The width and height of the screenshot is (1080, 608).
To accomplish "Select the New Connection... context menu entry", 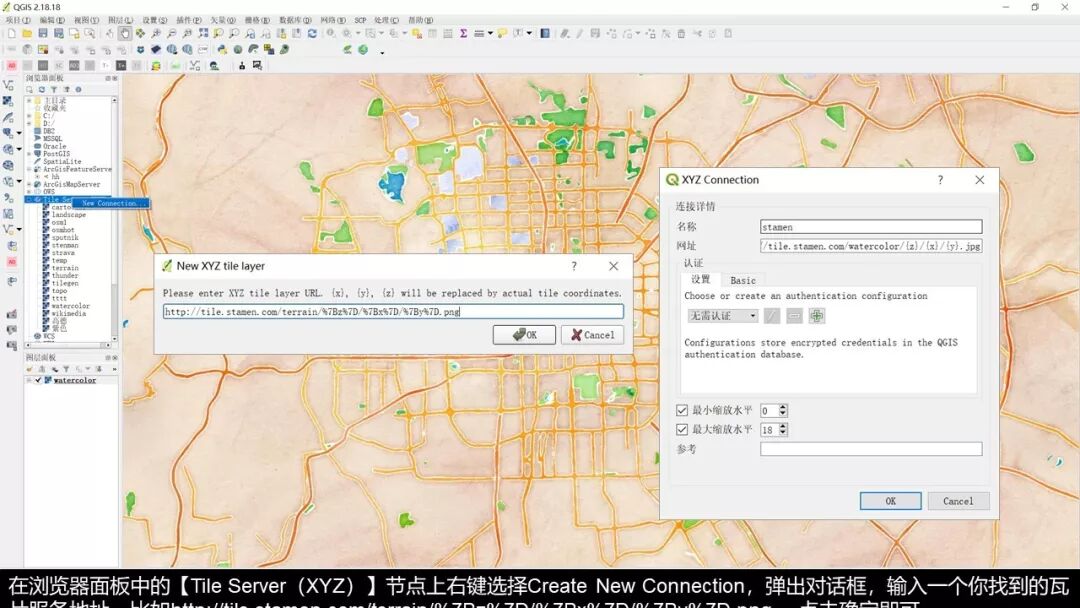I will tap(112, 203).
